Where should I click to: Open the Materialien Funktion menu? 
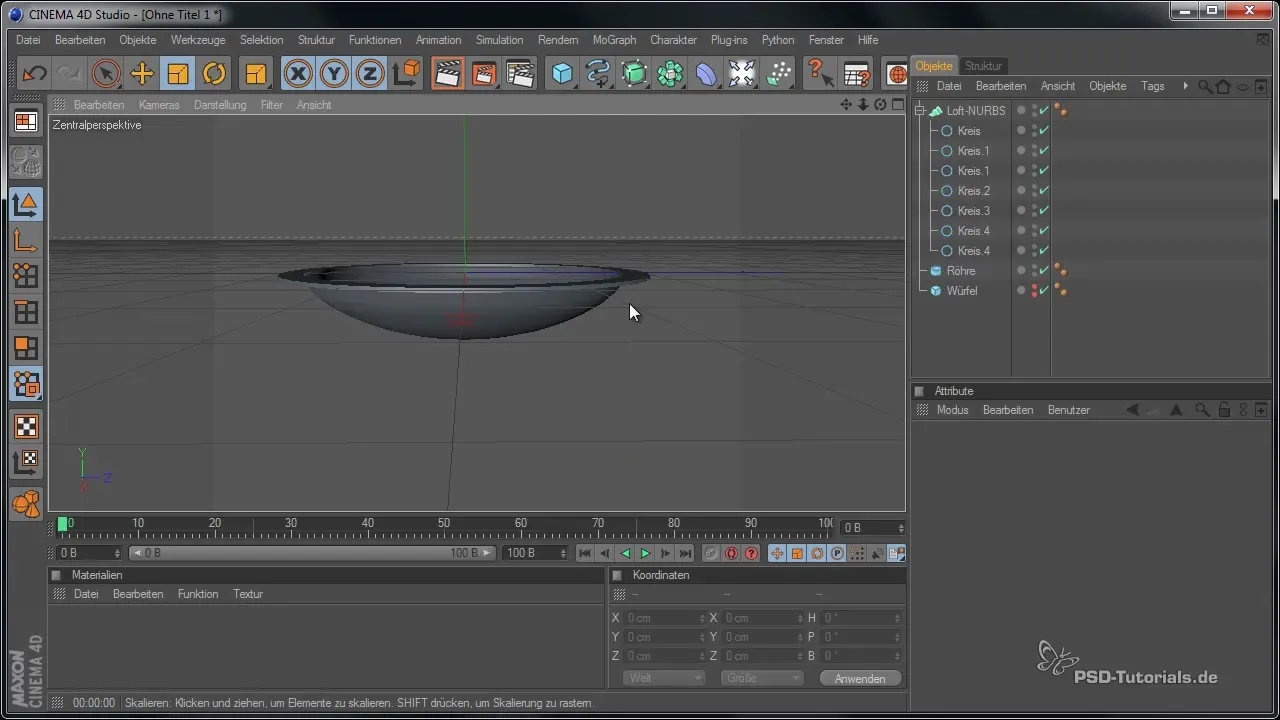point(198,594)
